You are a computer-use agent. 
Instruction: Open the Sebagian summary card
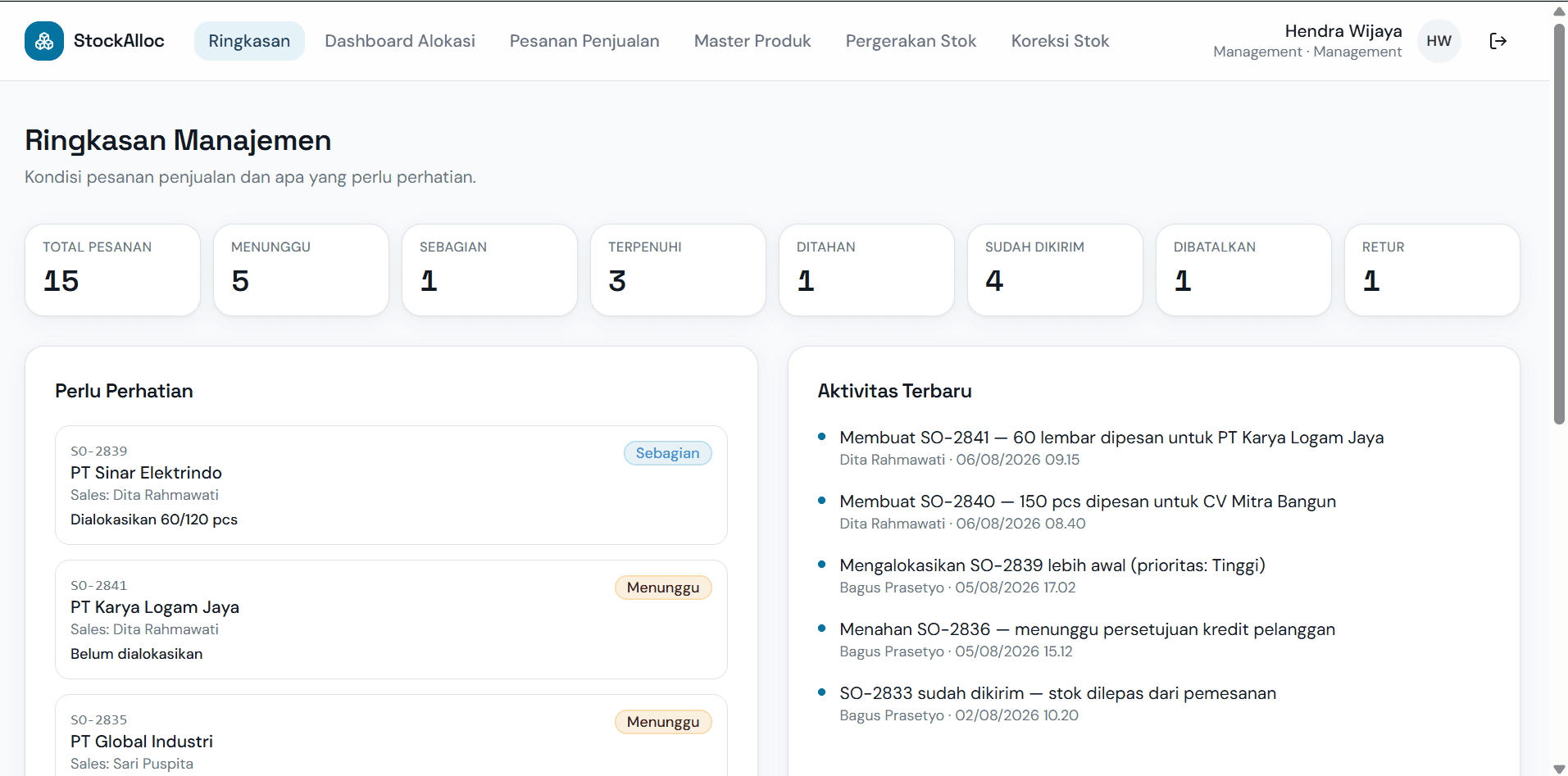point(490,270)
